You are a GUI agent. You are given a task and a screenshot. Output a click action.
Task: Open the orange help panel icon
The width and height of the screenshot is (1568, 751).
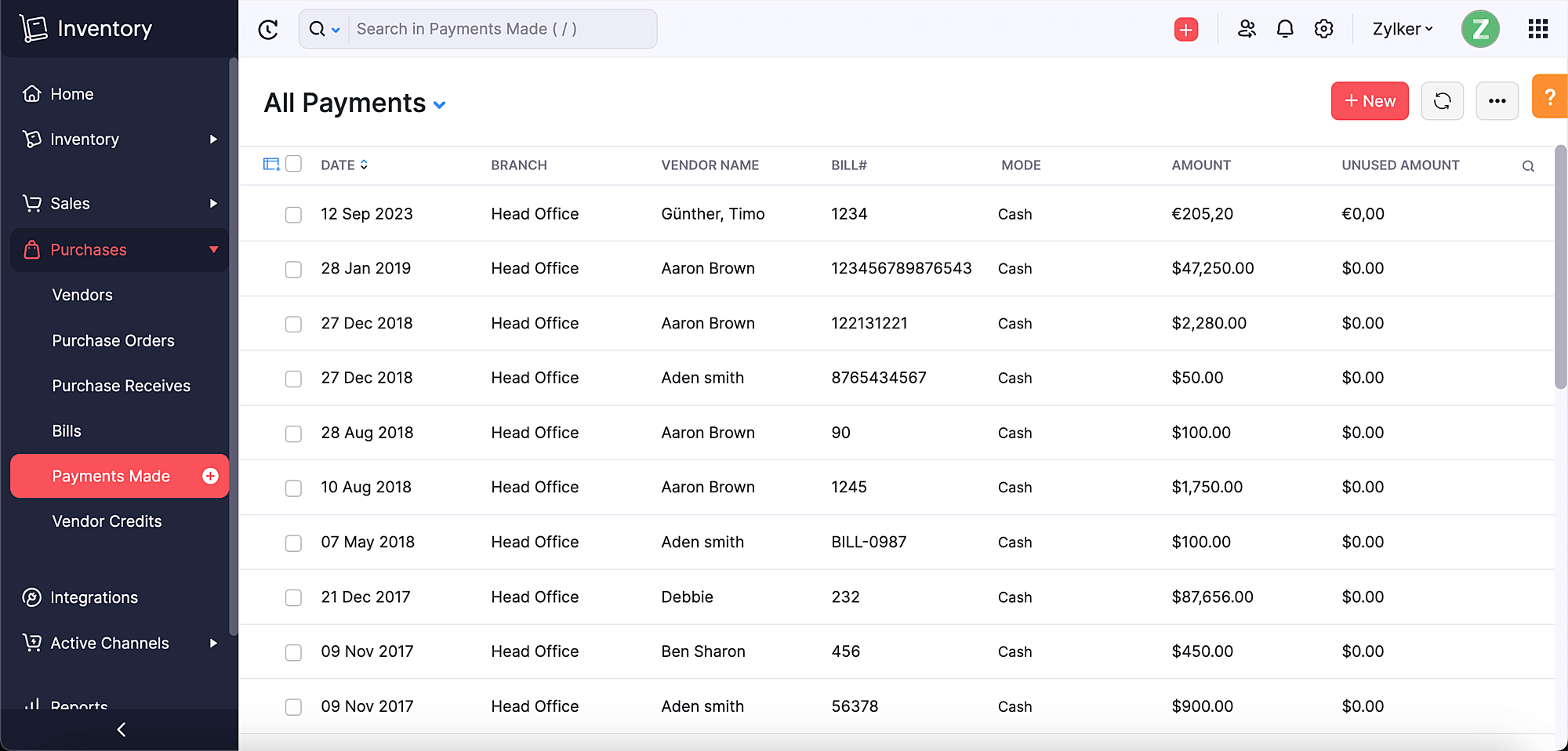click(x=1550, y=96)
